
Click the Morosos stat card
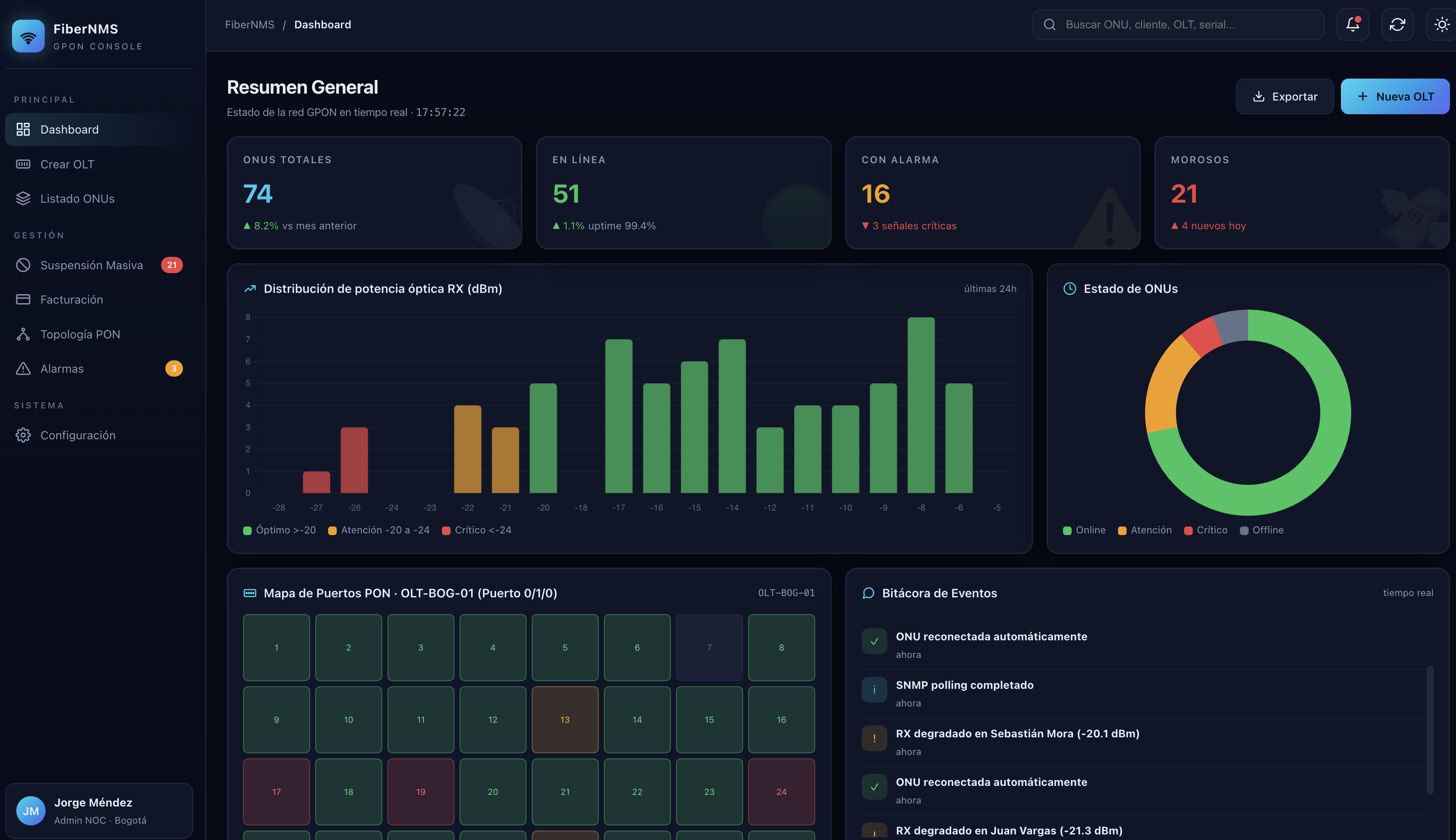pos(1302,193)
